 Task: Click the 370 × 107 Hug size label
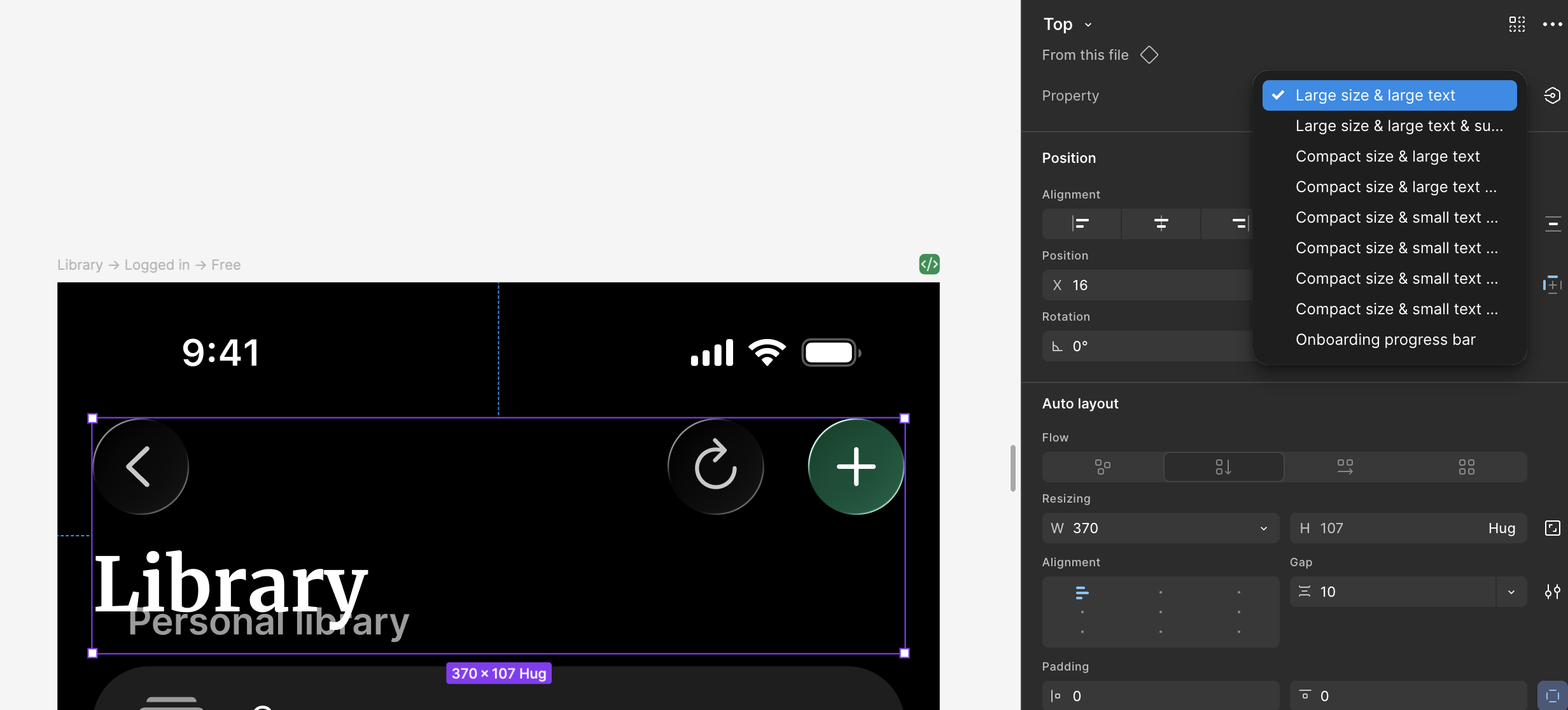click(499, 673)
